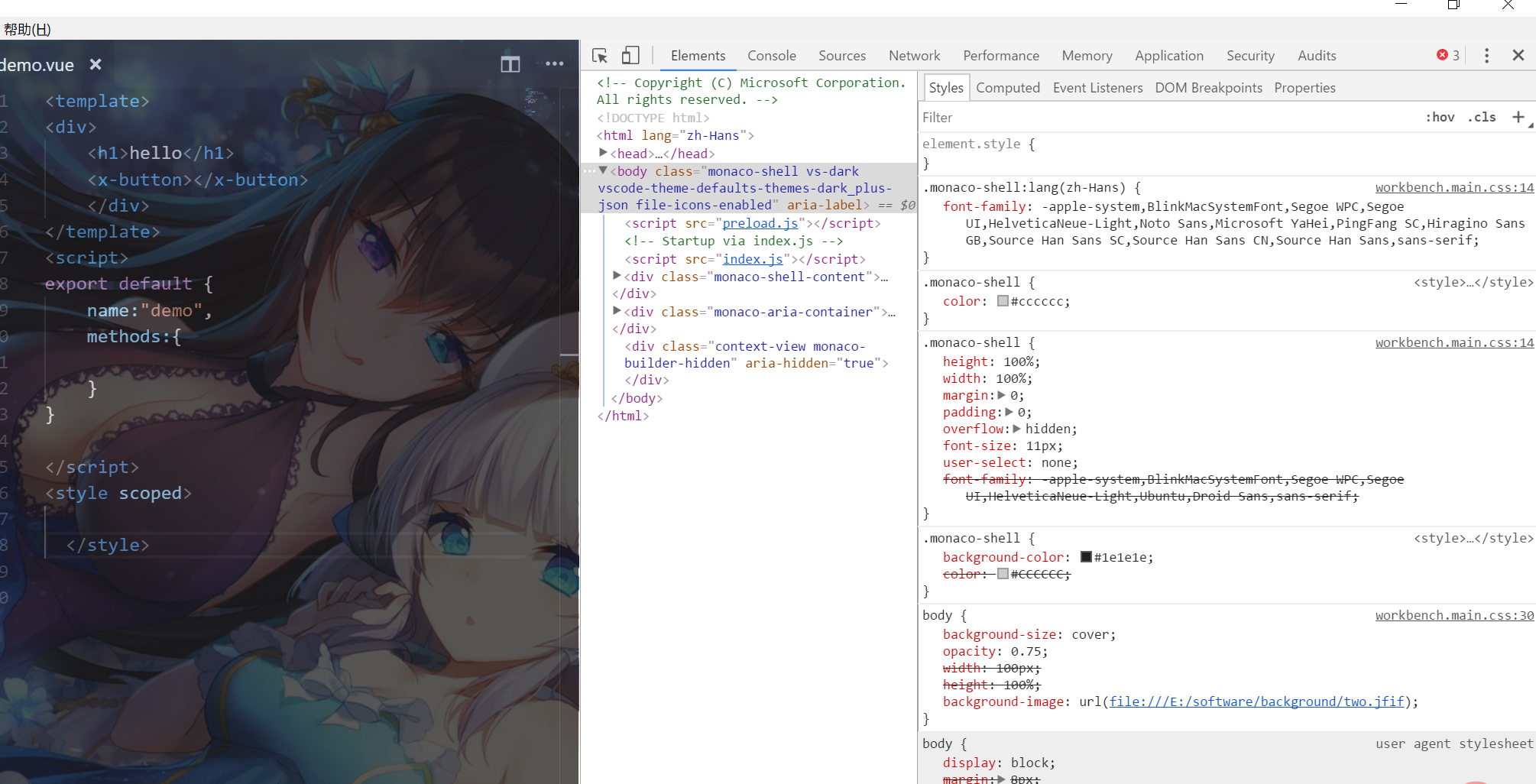Select the <!DOCTYPE html> node

click(x=653, y=118)
